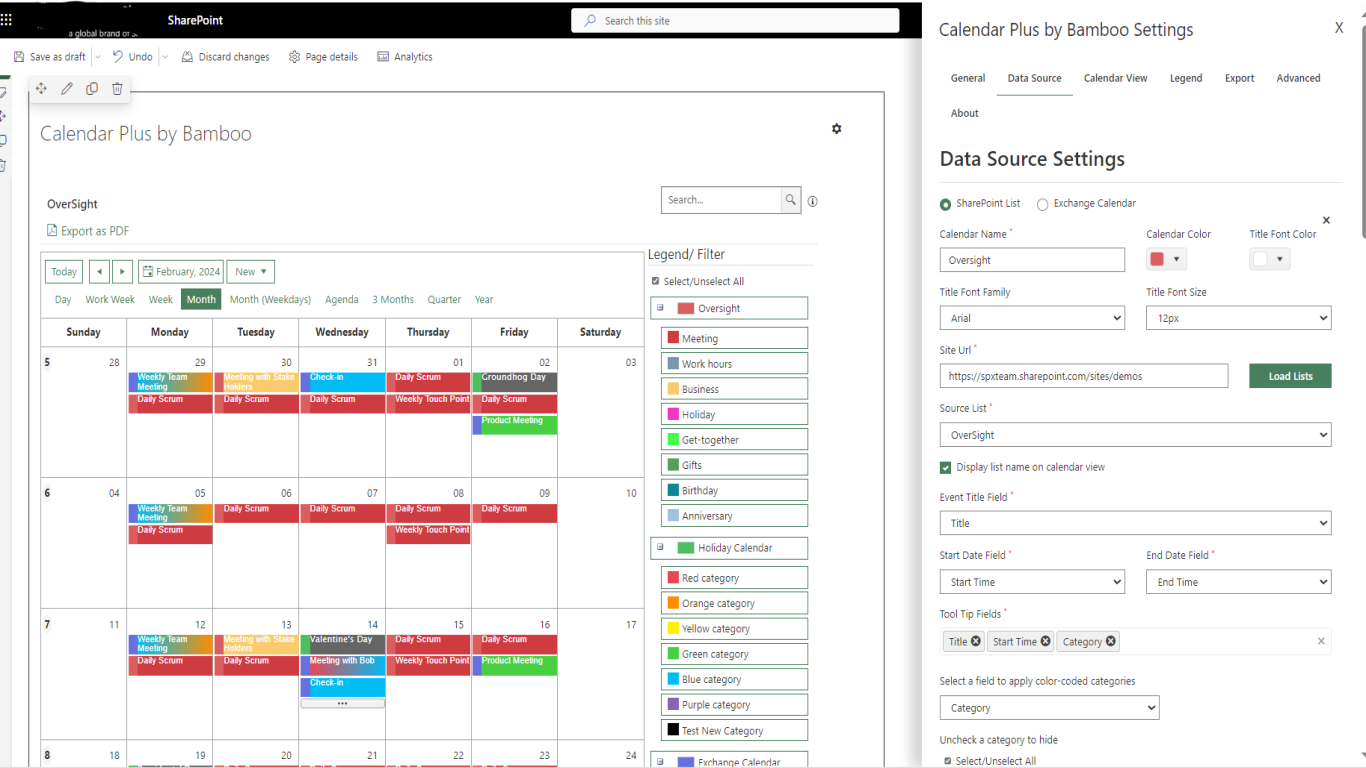Toggle Display list name on calendar view
Image resolution: width=1366 pixels, height=768 pixels.
(946, 467)
